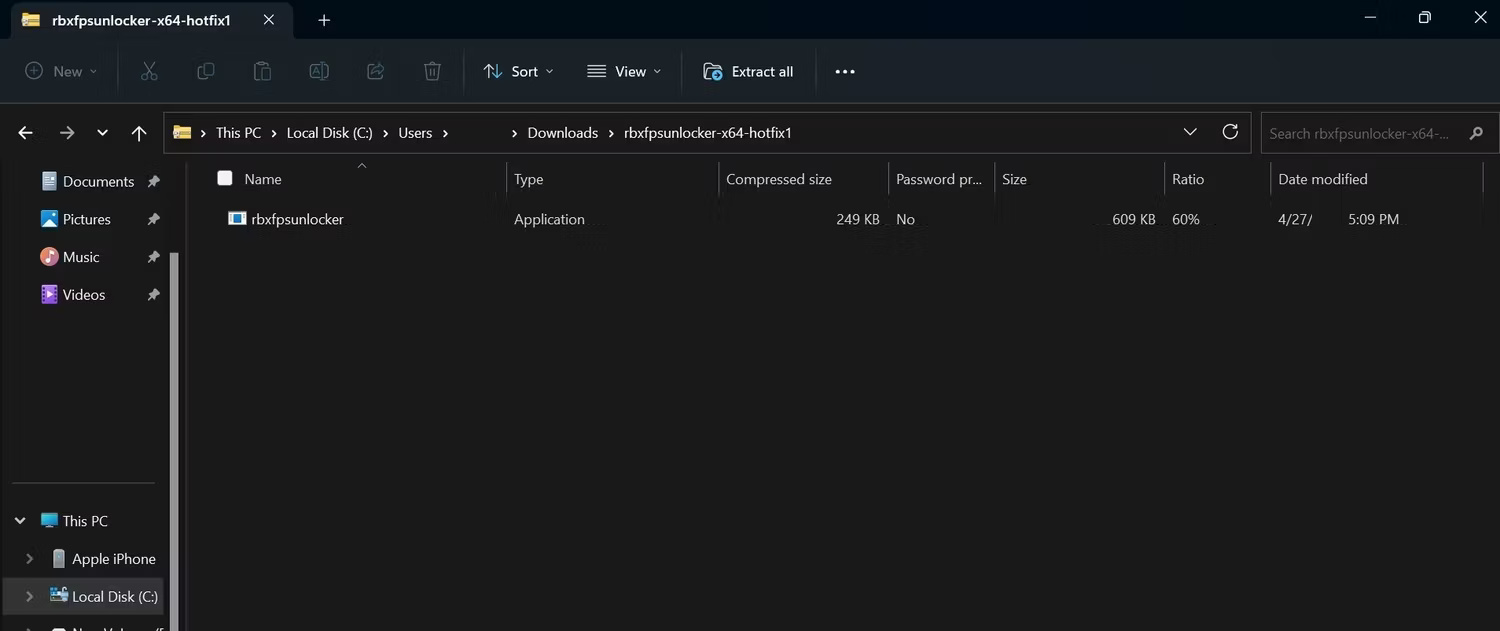Open the Sort dropdown menu
Image resolution: width=1500 pixels, height=631 pixels.
[517, 71]
